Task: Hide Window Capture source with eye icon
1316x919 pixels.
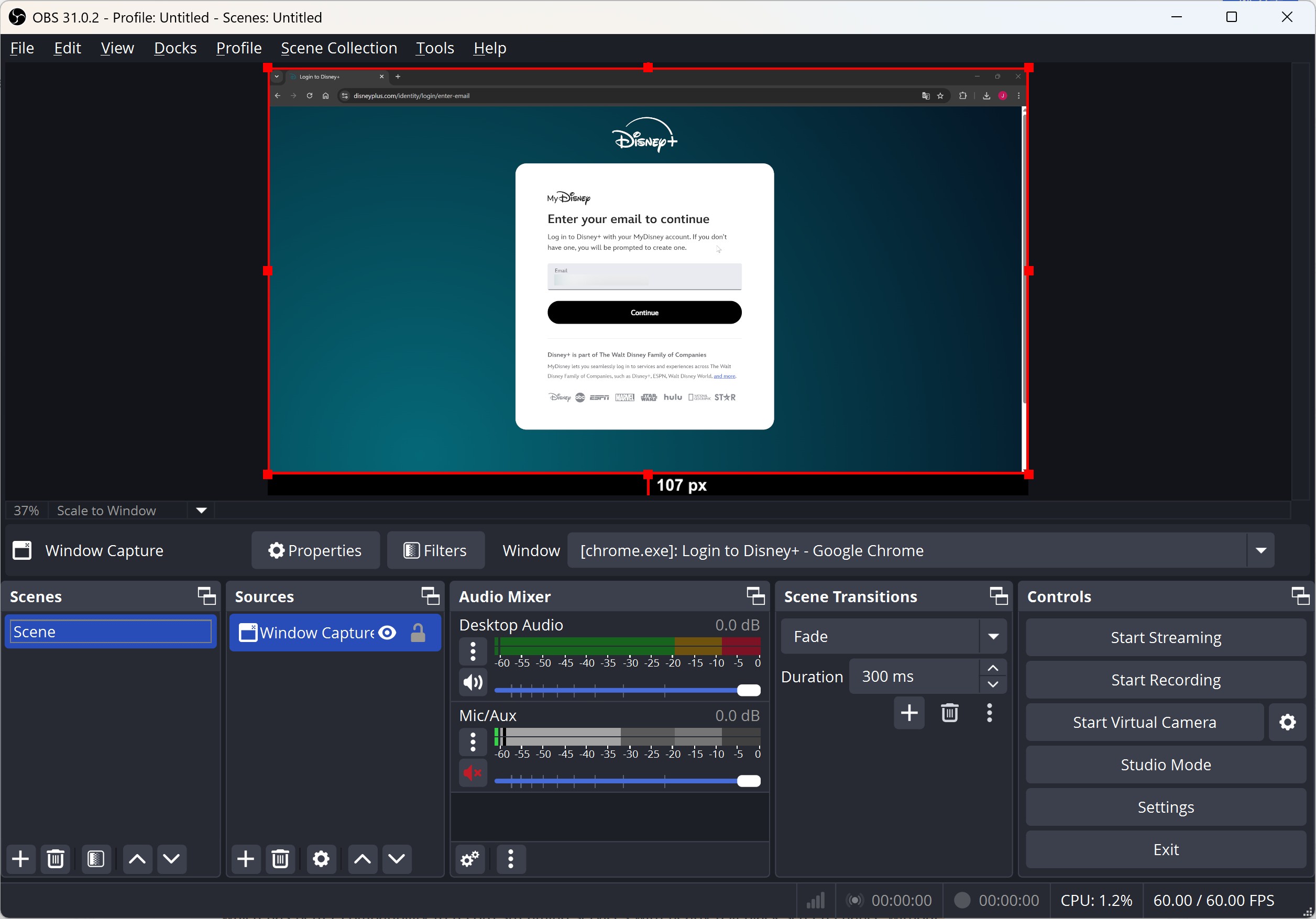Action: 388,633
